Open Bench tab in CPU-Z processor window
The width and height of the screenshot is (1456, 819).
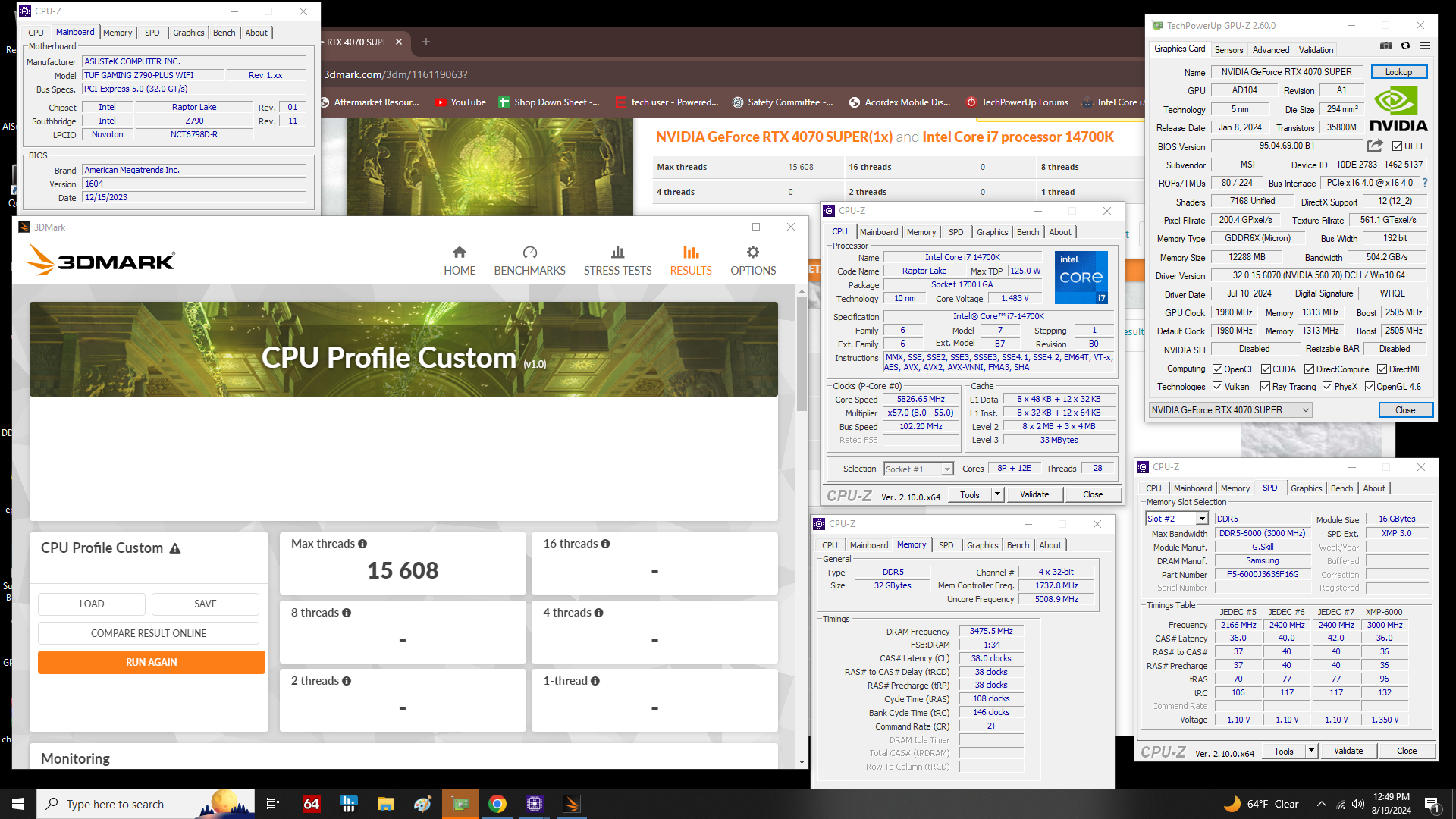[x=1028, y=232]
